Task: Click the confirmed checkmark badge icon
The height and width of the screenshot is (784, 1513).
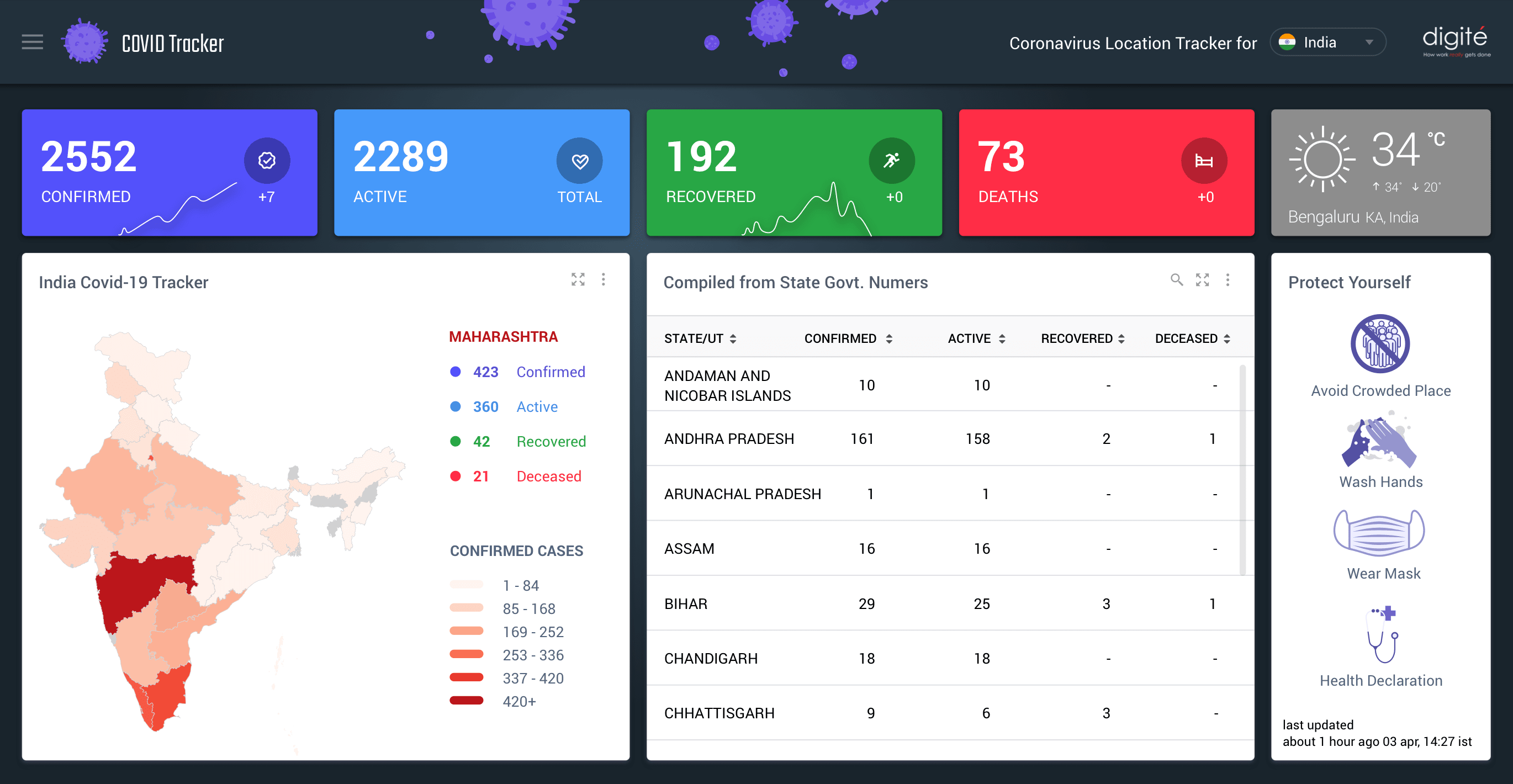Action: tap(267, 160)
